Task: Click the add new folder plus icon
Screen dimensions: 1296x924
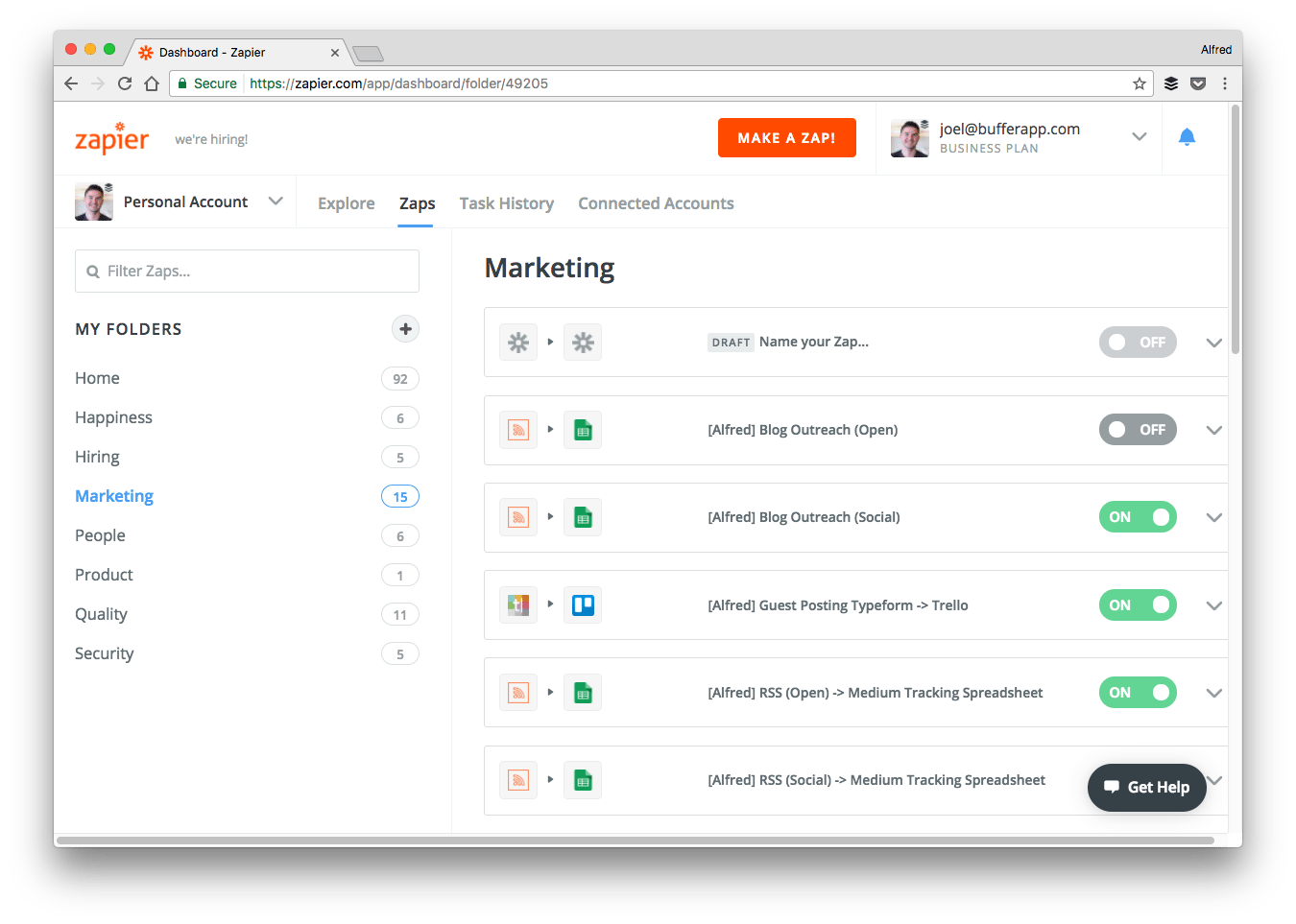Action: click(406, 329)
